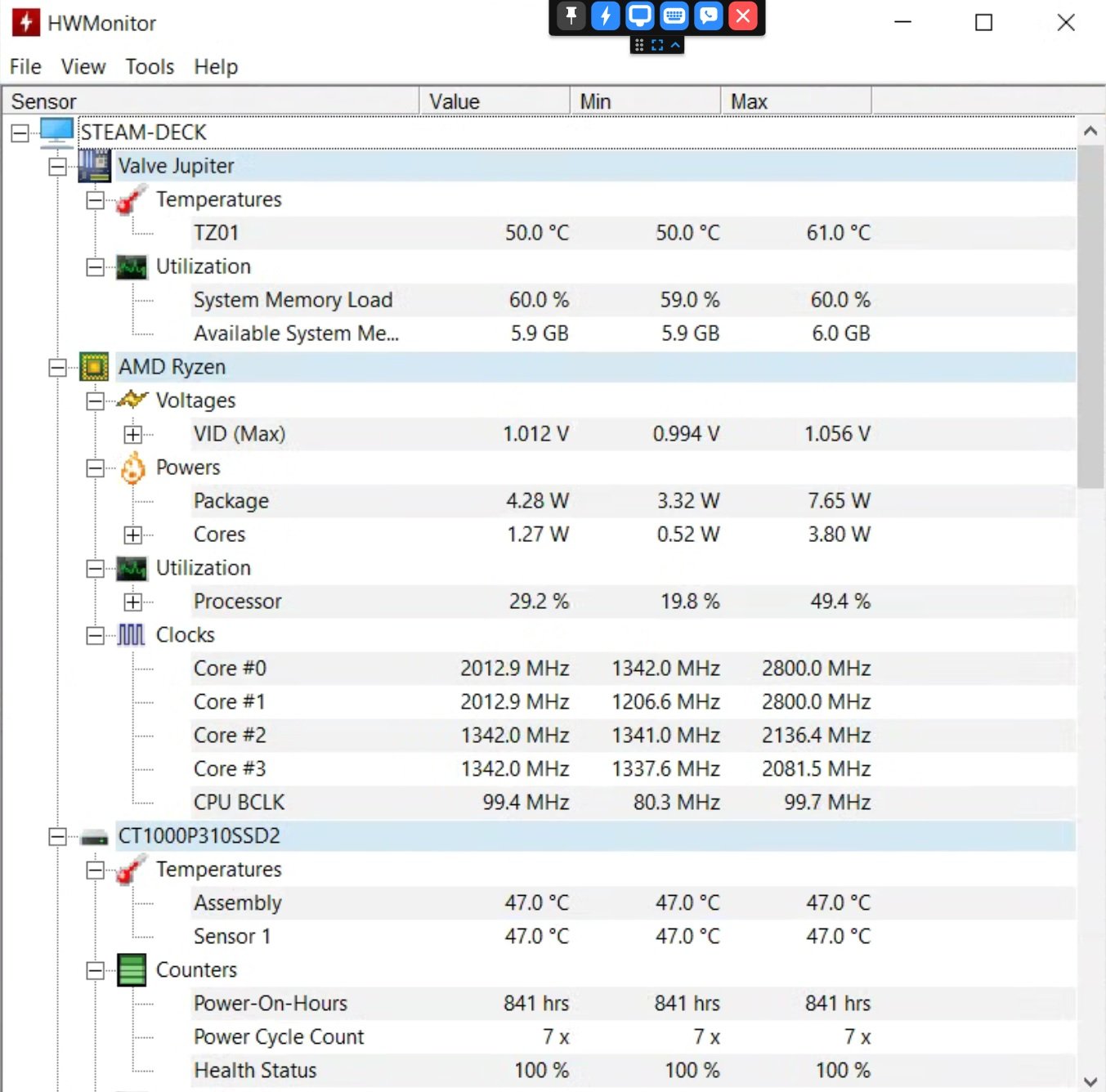1106x1092 pixels.
Task: Click the Sensor column header
Action: coord(210,101)
